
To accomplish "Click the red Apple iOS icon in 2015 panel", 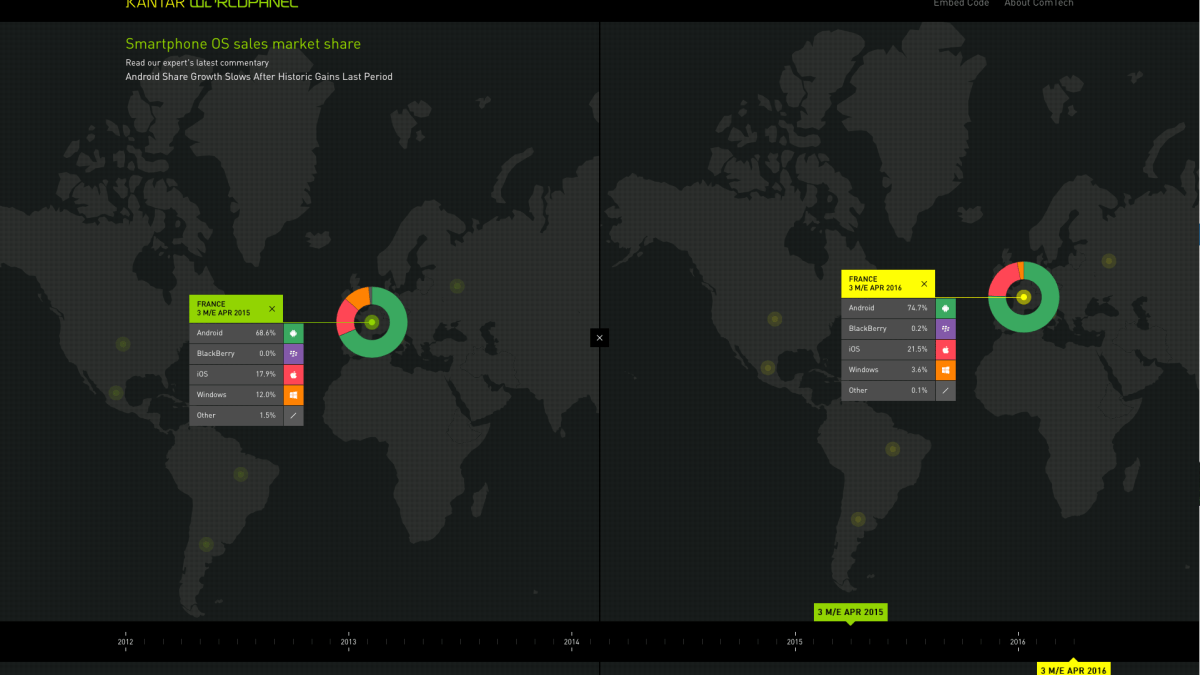I will (293, 374).
